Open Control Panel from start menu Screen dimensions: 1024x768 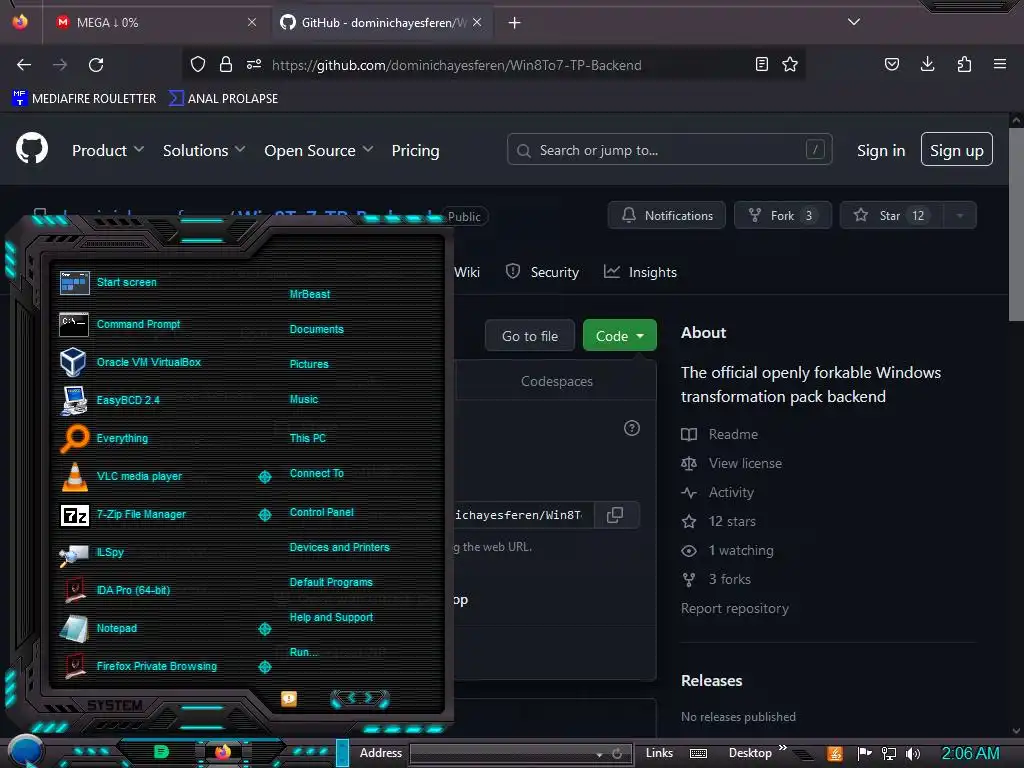[321, 513]
